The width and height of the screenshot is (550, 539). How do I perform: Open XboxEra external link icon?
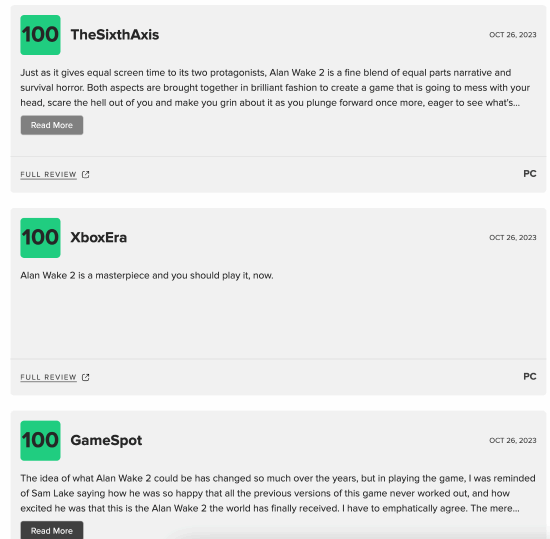(86, 377)
